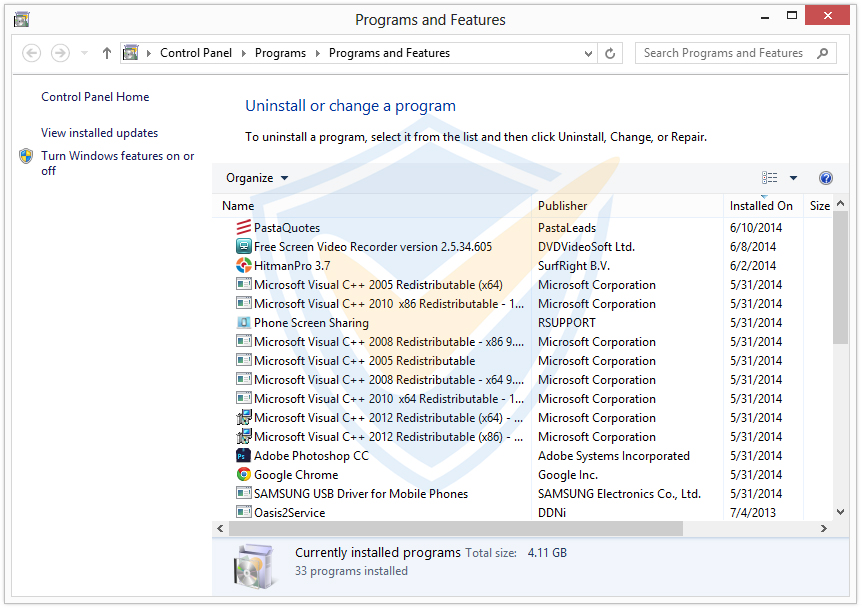Sort the list by Publisher column
This screenshot has width=862, height=608.
562,205
